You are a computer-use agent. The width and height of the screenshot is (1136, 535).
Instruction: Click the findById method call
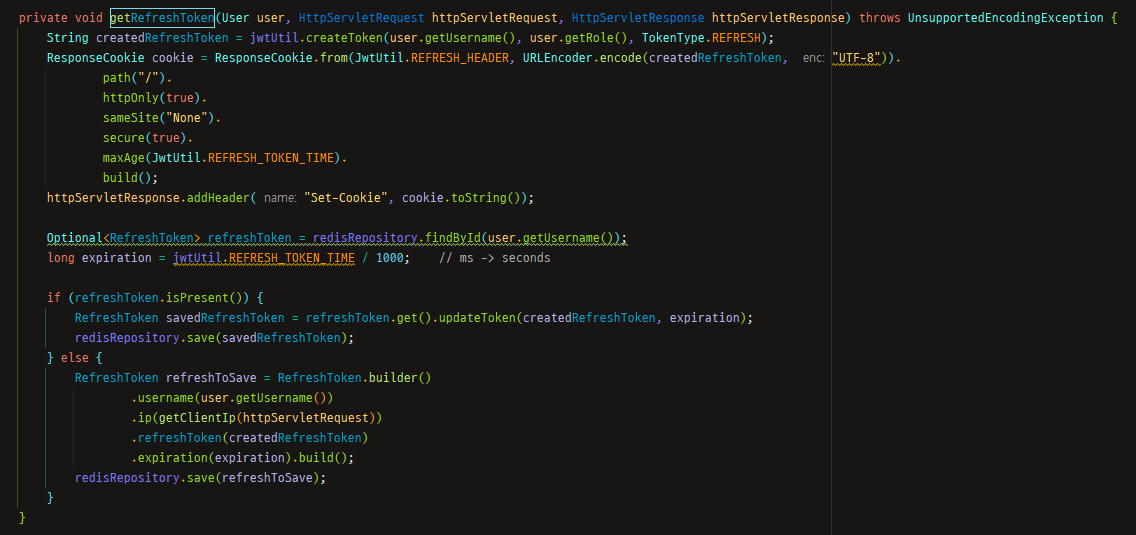[x=454, y=238]
